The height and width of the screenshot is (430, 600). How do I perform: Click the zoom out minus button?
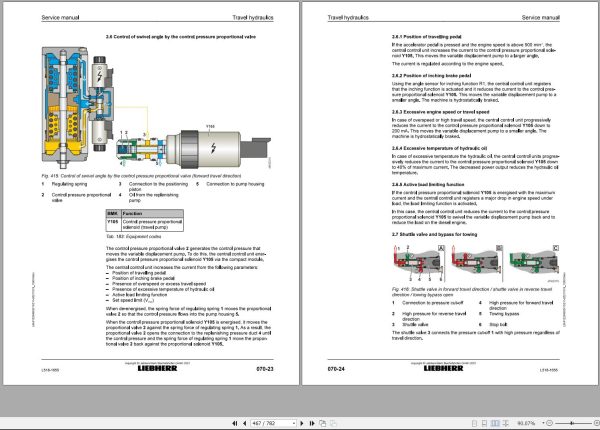pos(549,423)
